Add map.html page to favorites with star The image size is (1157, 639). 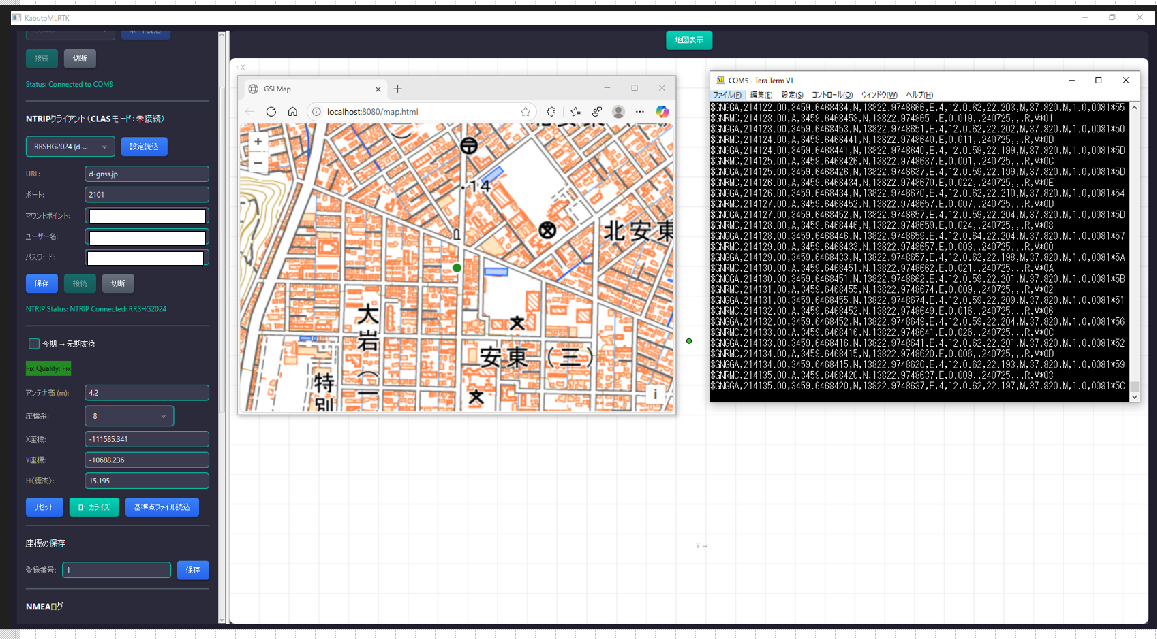525,112
